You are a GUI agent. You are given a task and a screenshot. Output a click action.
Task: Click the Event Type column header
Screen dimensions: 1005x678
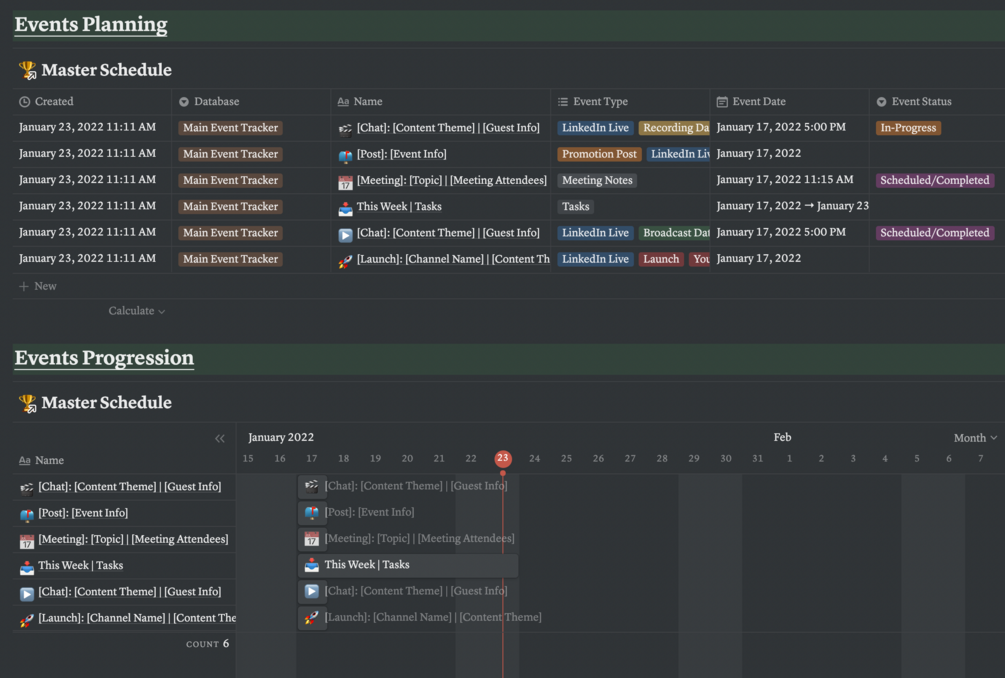pos(600,102)
